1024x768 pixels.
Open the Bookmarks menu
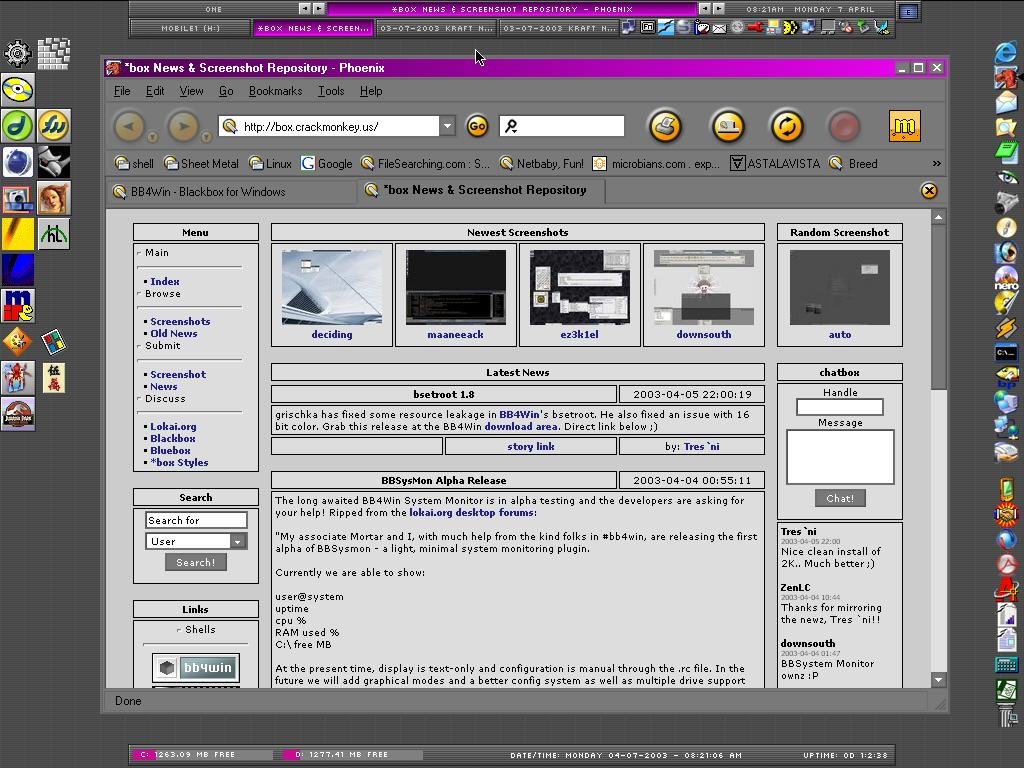[x=276, y=91]
